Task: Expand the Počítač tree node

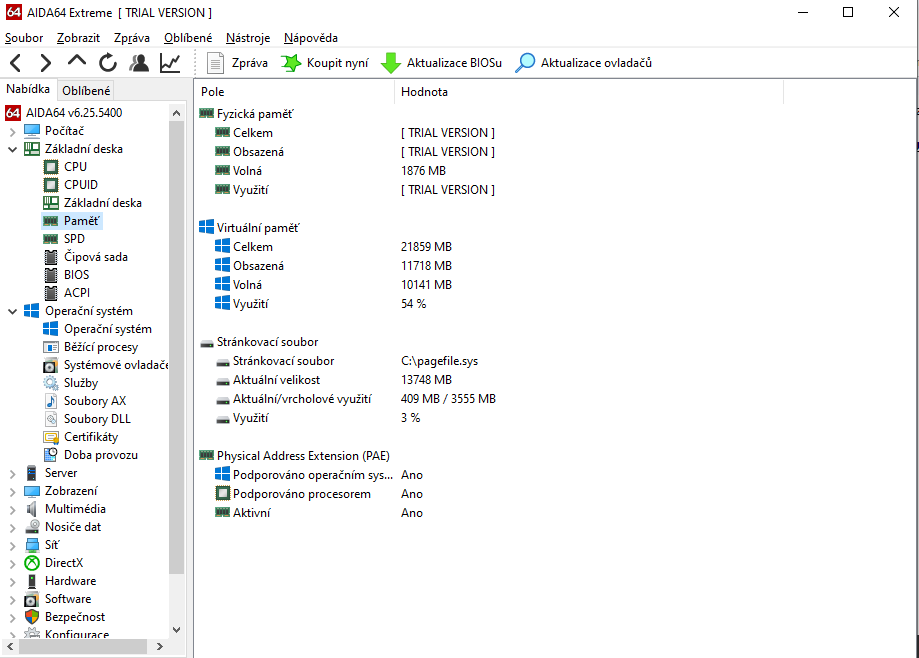Action: [x=12, y=131]
